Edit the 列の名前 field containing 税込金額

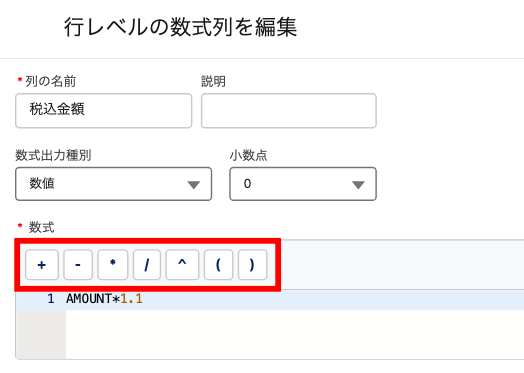coord(104,111)
